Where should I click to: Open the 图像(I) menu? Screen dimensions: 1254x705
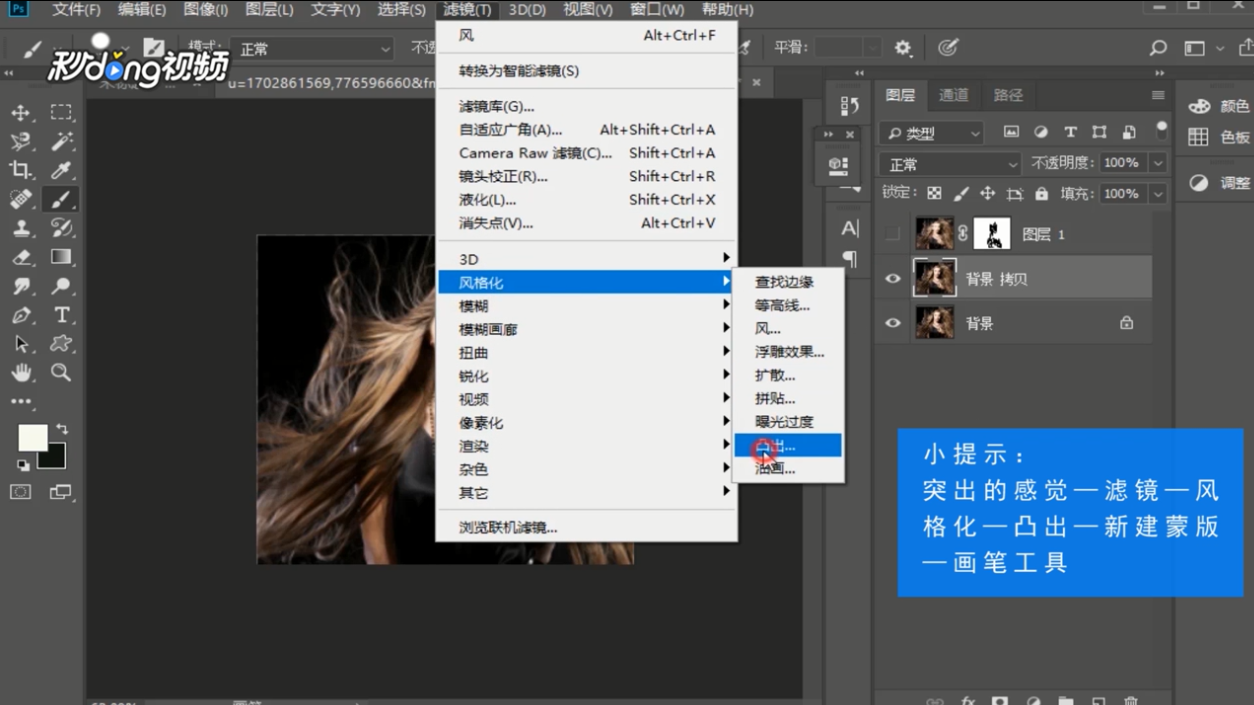coord(206,10)
